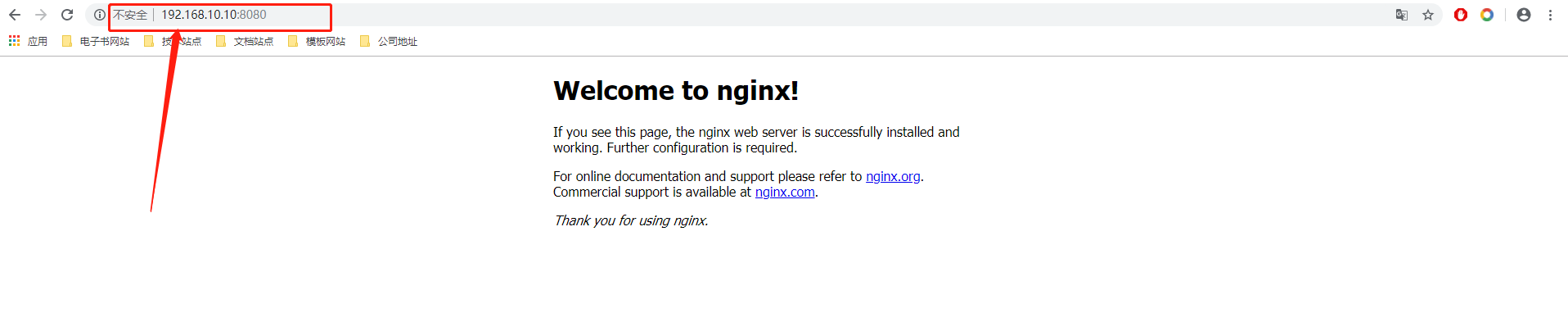Screen dimensions: 1568x331
Task: Reload the nginx welcome page
Action: pyautogui.click(x=67, y=15)
